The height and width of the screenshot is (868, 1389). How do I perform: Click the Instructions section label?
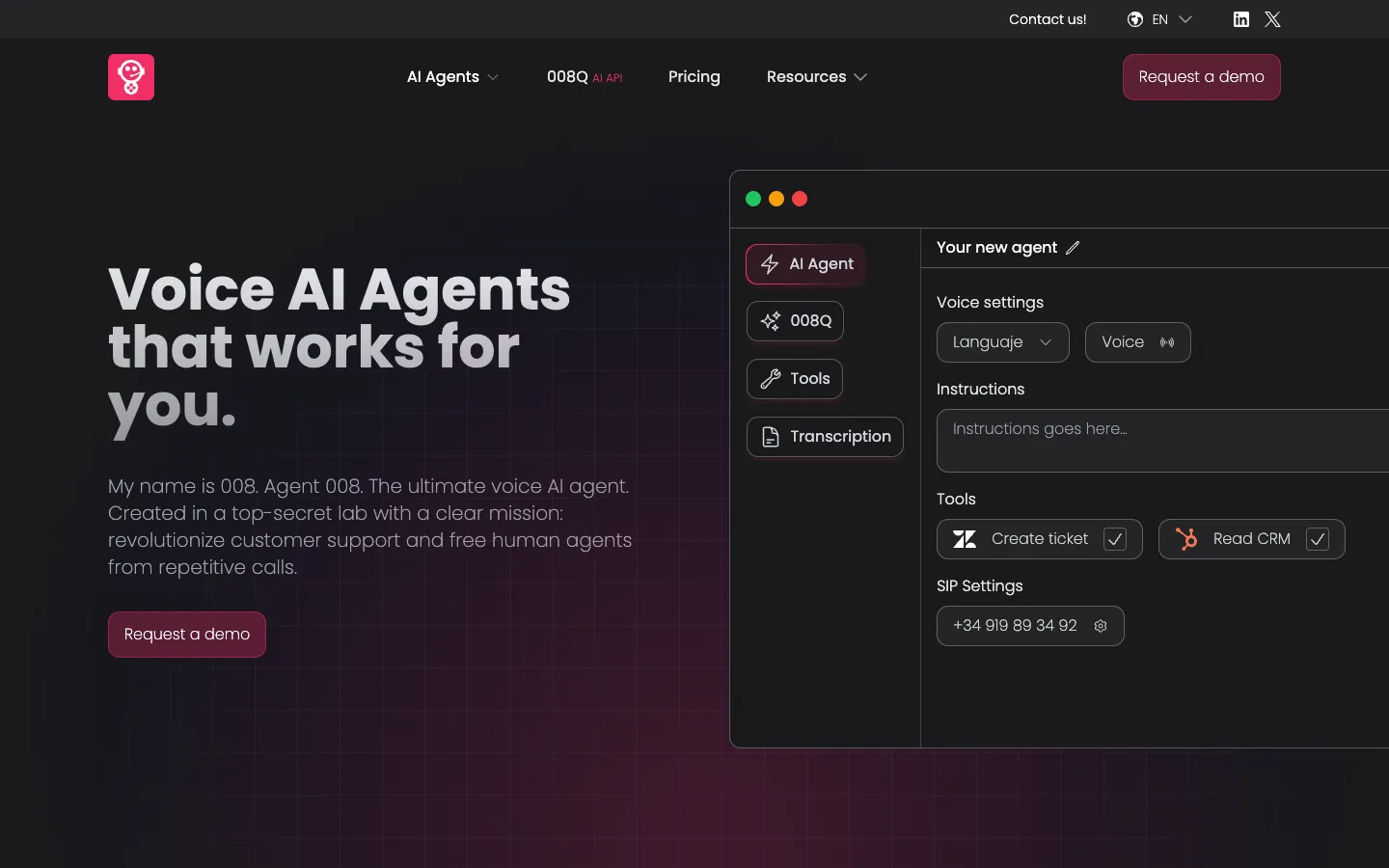(x=980, y=390)
